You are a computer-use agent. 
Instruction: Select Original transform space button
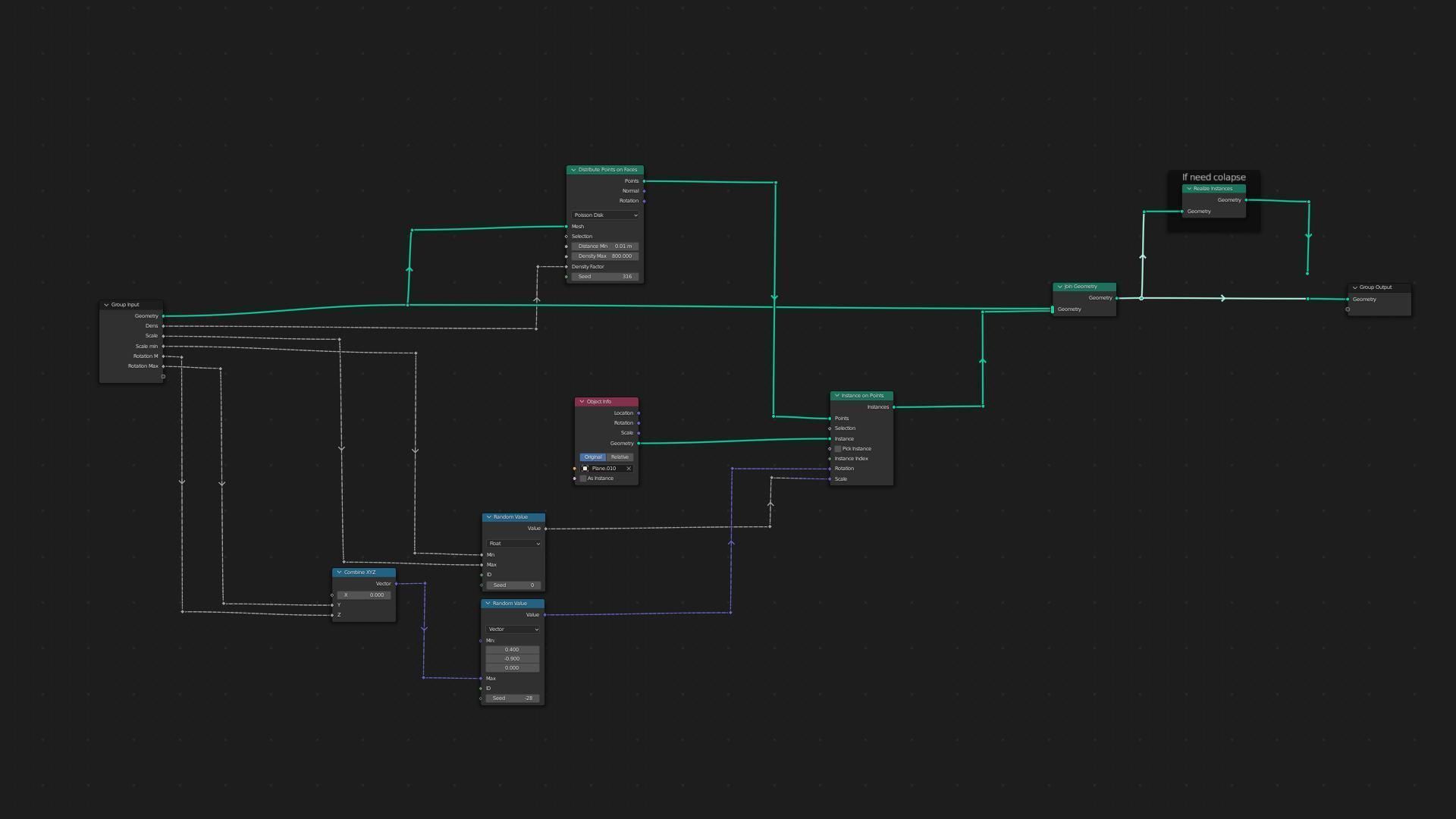coord(593,457)
